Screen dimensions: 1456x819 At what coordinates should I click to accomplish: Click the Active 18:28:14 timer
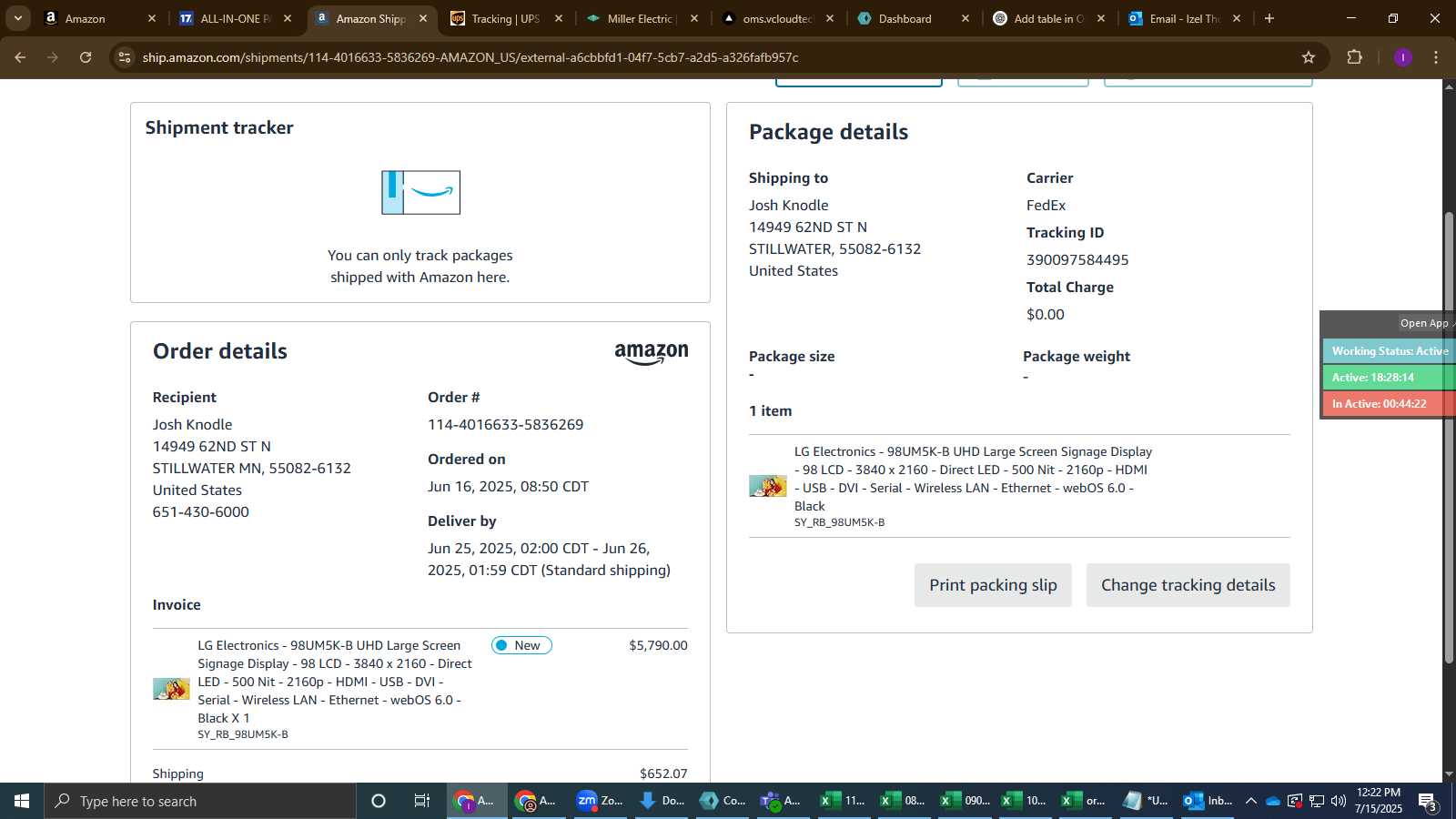coord(1390,378)
